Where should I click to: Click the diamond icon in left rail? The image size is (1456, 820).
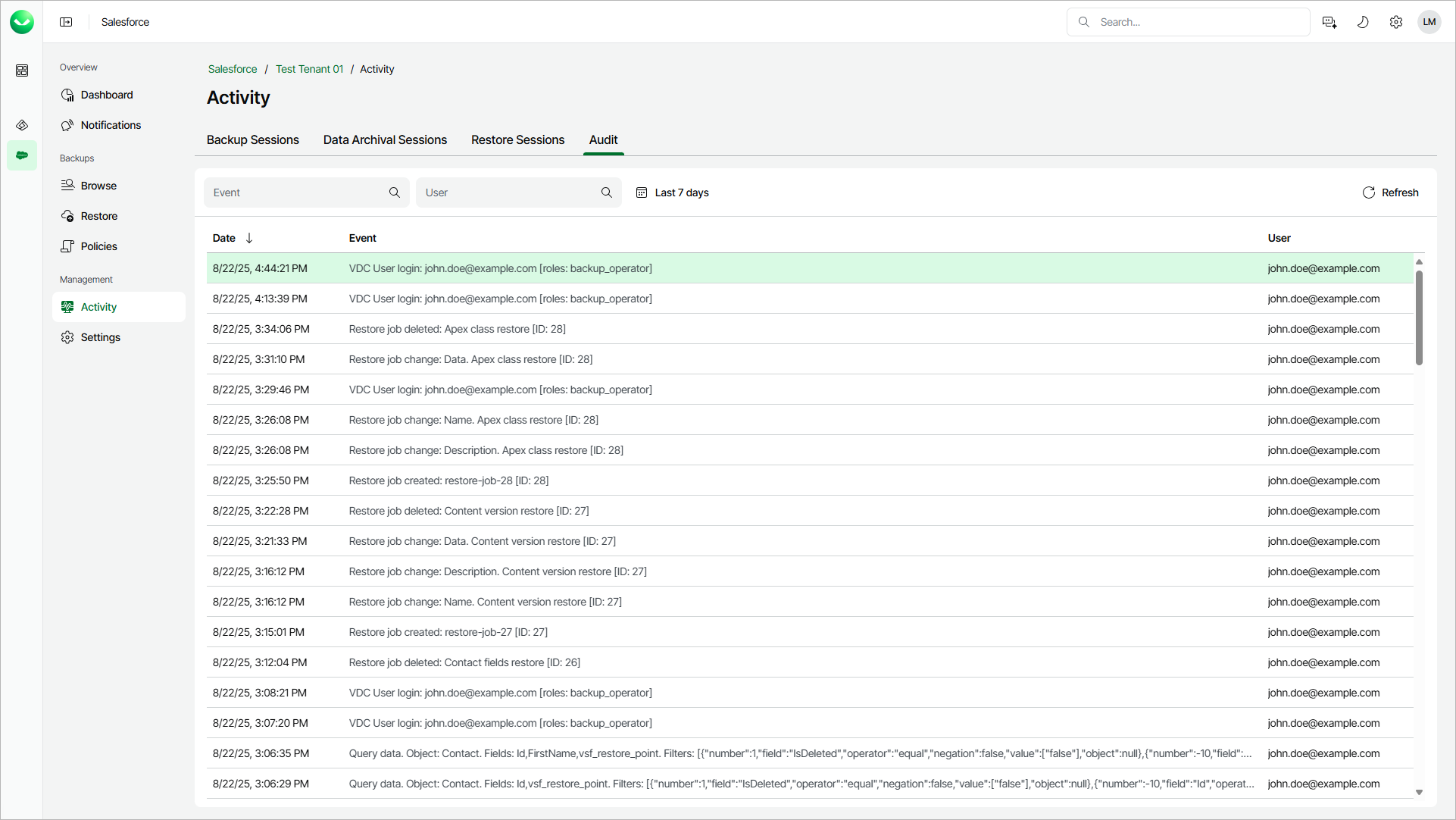[x=22, y=125]
